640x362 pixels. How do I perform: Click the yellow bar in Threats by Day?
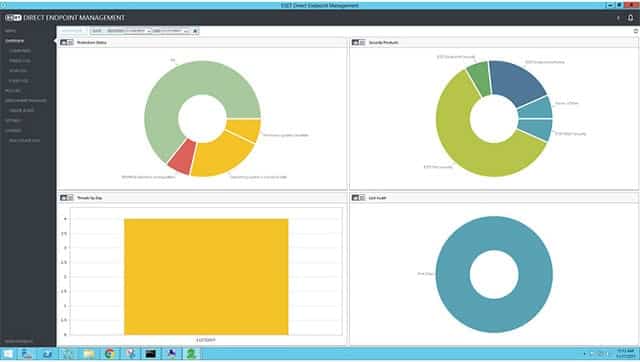click(x=206, y=277)
